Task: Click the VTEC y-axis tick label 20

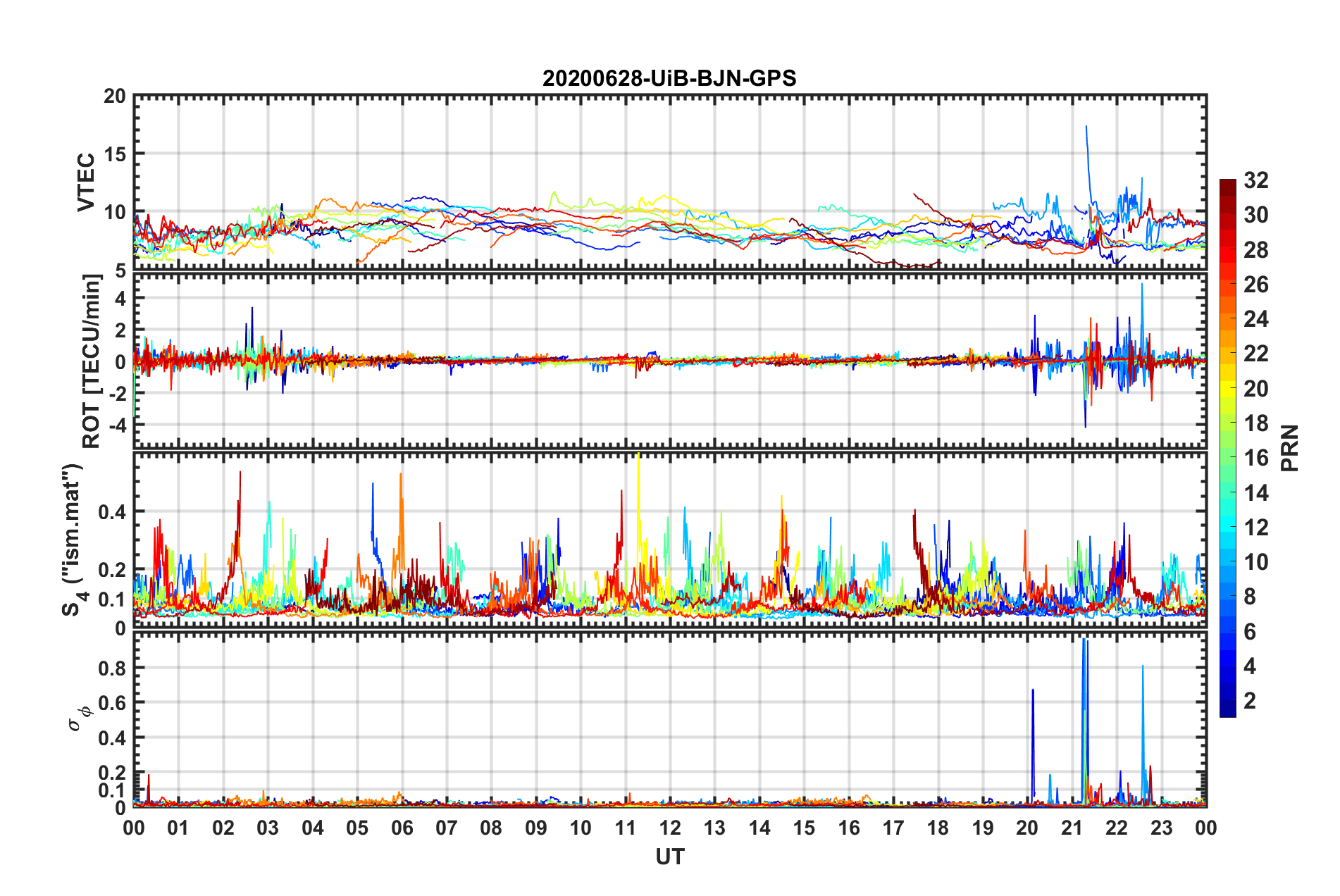Action: [x=115, y=97]
